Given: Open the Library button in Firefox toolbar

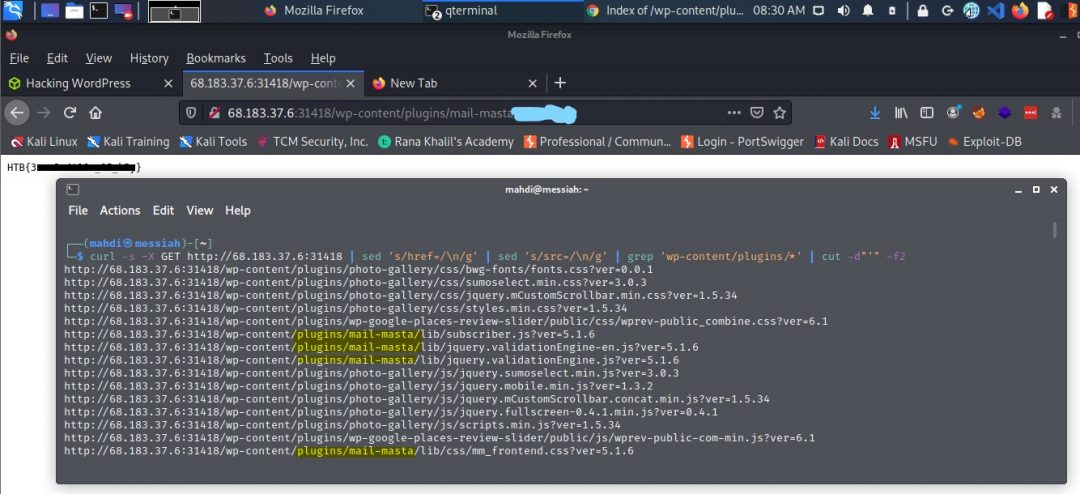Looking at the screenshot, I should [x=901, y=113].
